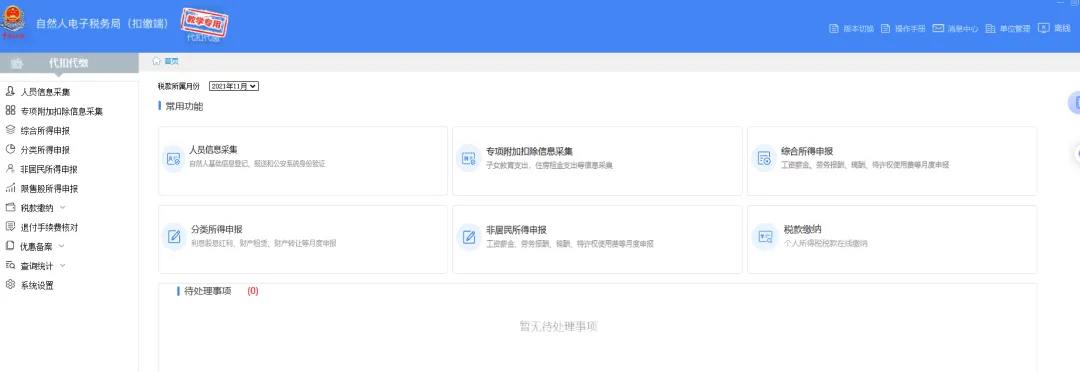Click the round icon on 专项附加扣除信息采集 card
Viewport: 1080px width, 372px height.
(x=468, y=158)
